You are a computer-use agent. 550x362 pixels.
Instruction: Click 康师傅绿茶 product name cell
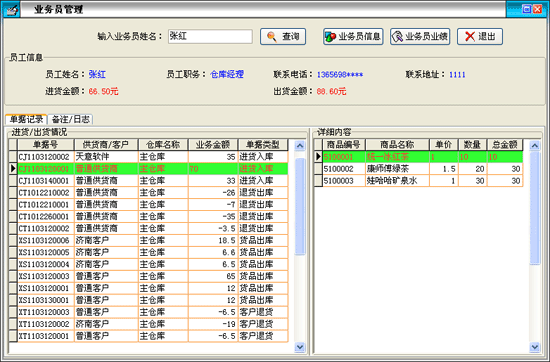(397, 169)
